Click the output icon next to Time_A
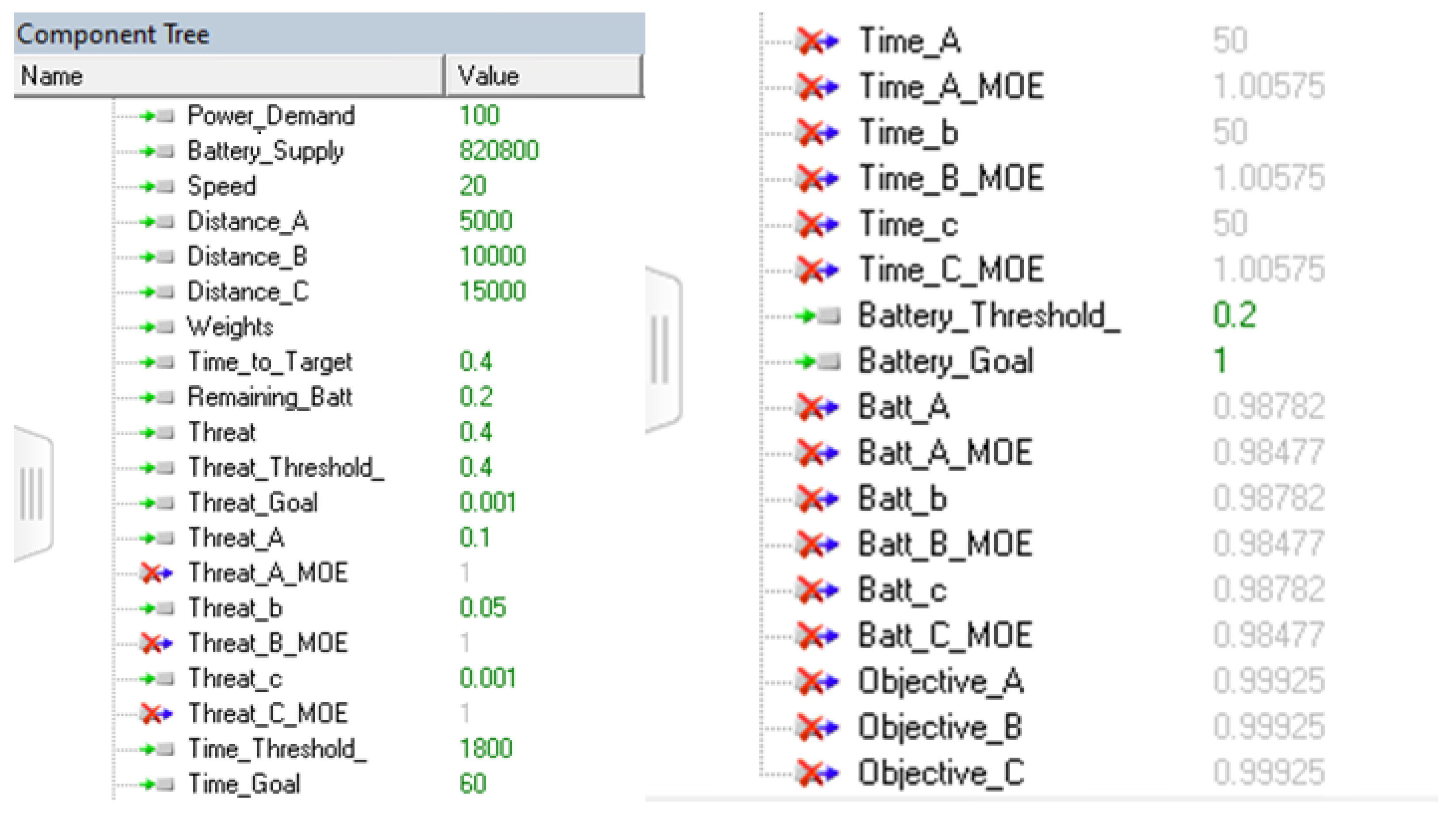Viewport: 1456px width, 815px height. tap(816, 41)
